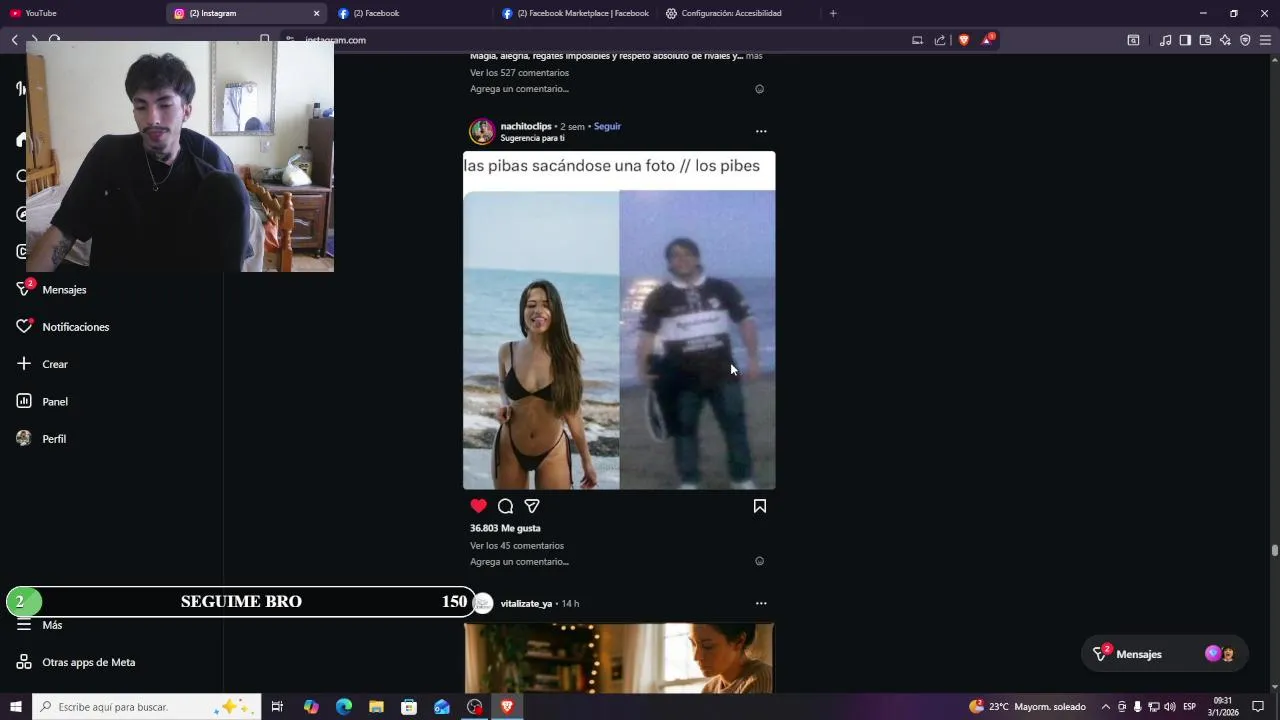Open the browser hamburger menu

(x=1265, y=40)
